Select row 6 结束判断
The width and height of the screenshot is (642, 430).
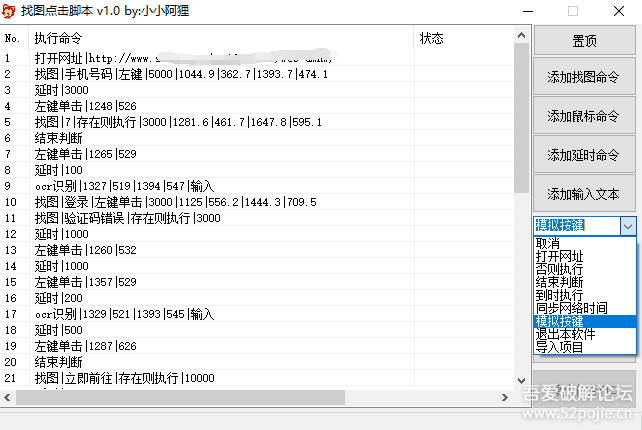click(x=257, y=138)
